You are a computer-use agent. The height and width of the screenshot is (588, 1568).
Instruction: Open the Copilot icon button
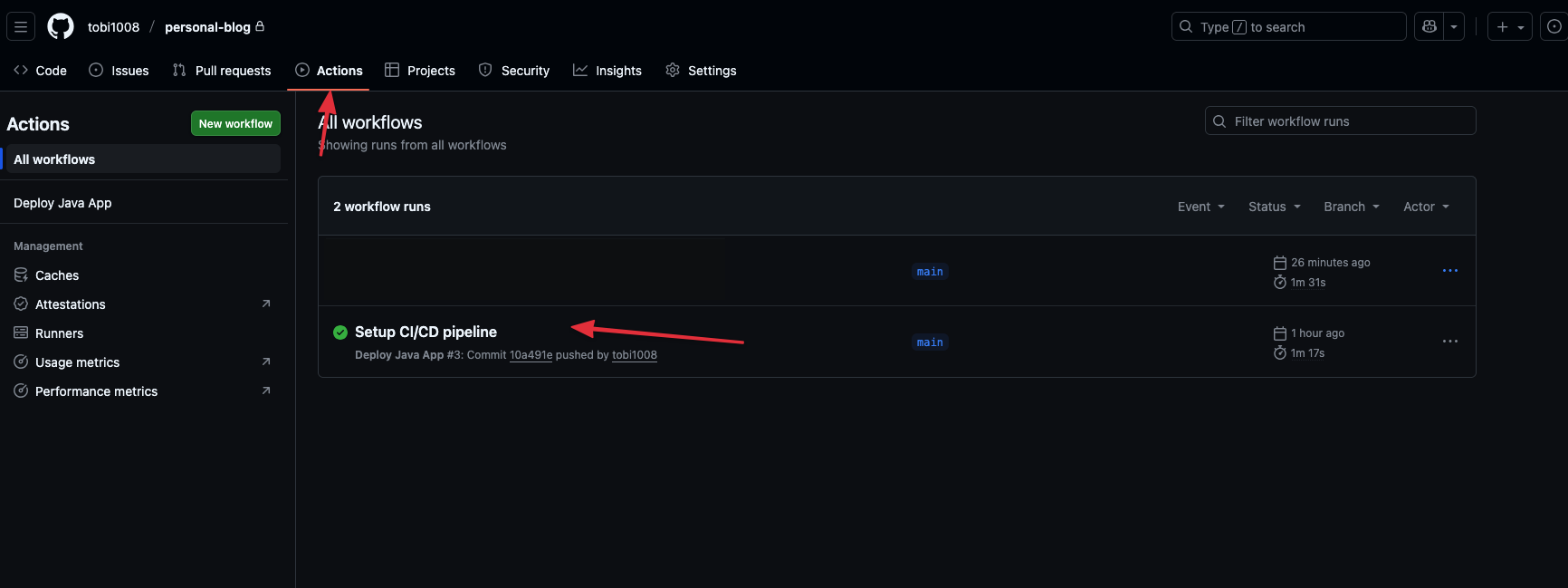(x=1429, y=27)
